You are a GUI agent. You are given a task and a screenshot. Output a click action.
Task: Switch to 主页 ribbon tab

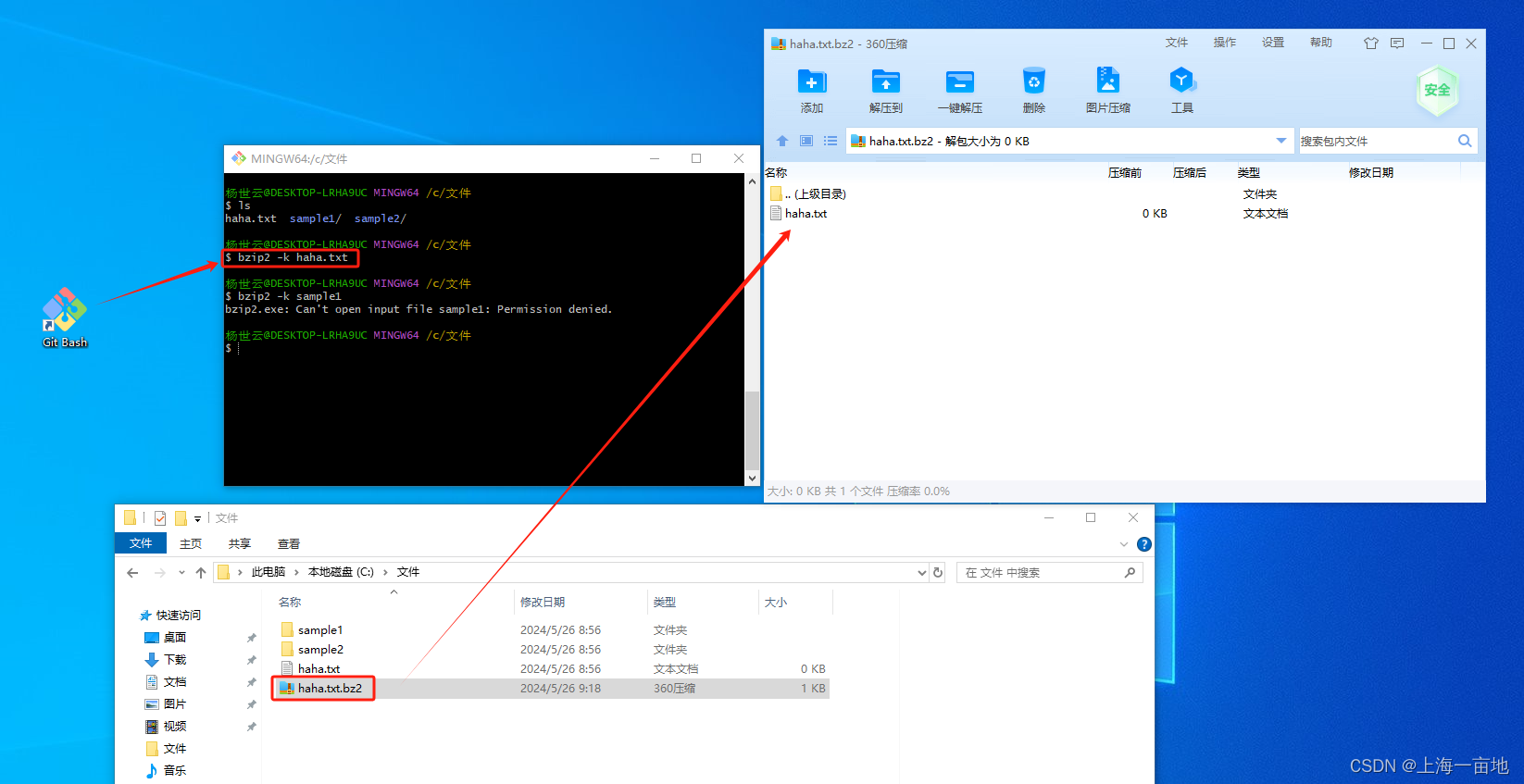point(191,544)
